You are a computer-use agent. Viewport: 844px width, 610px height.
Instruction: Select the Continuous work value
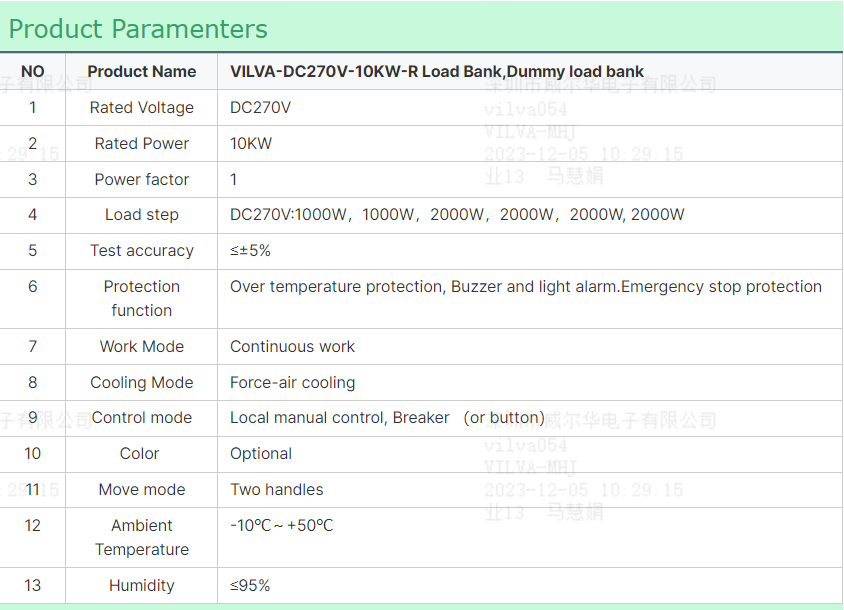pyautogui.click(x=292, y=347)
